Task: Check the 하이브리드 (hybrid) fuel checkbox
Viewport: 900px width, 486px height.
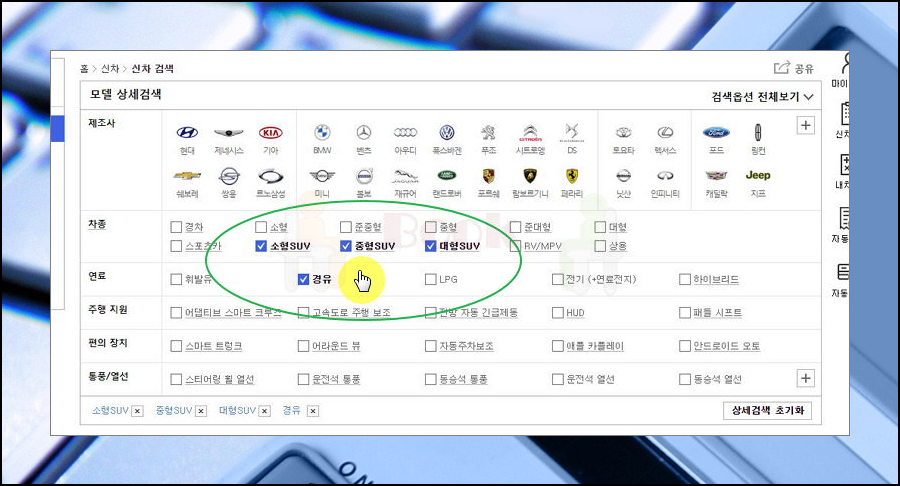Action: click(x=685, y=279)
